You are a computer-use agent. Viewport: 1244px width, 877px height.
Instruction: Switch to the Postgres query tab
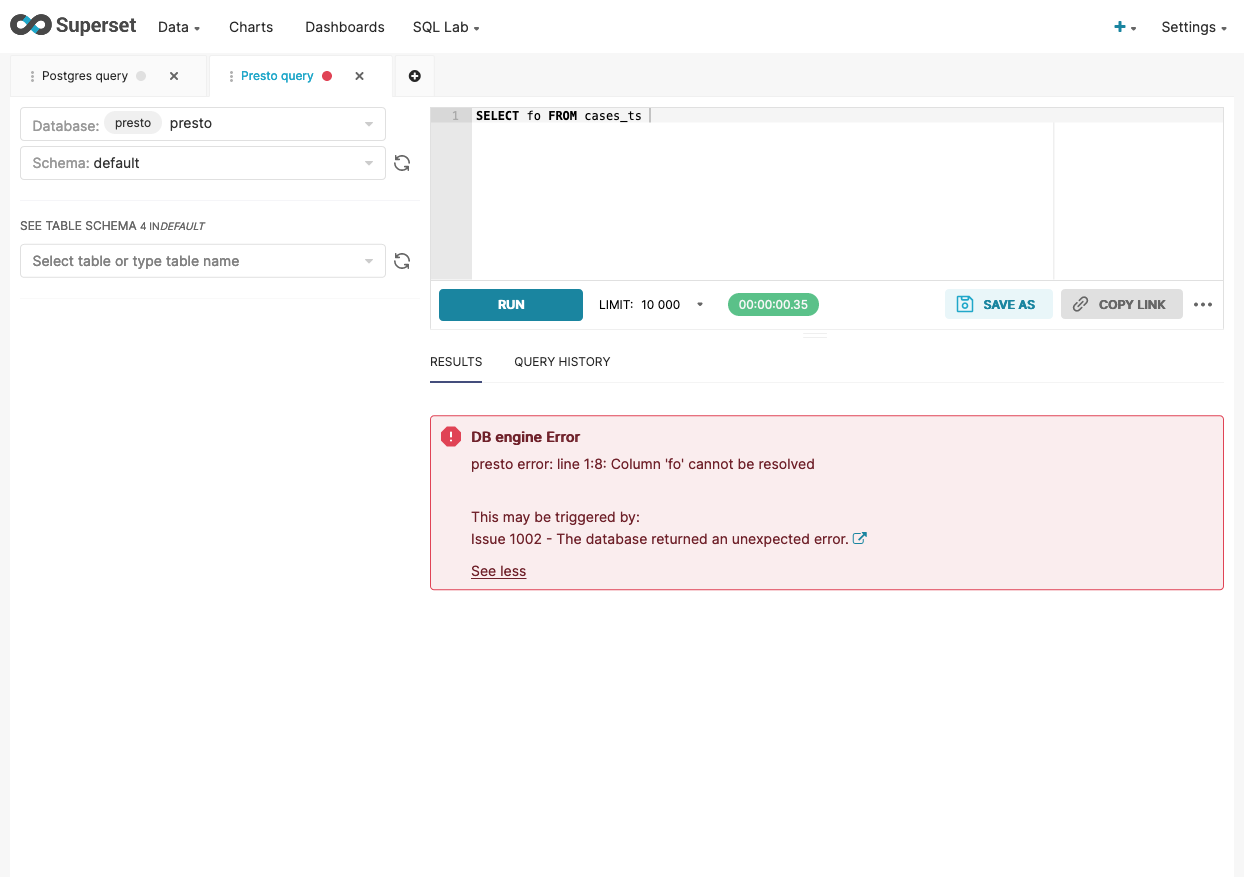pyautogui.click(x=85, y=76)
